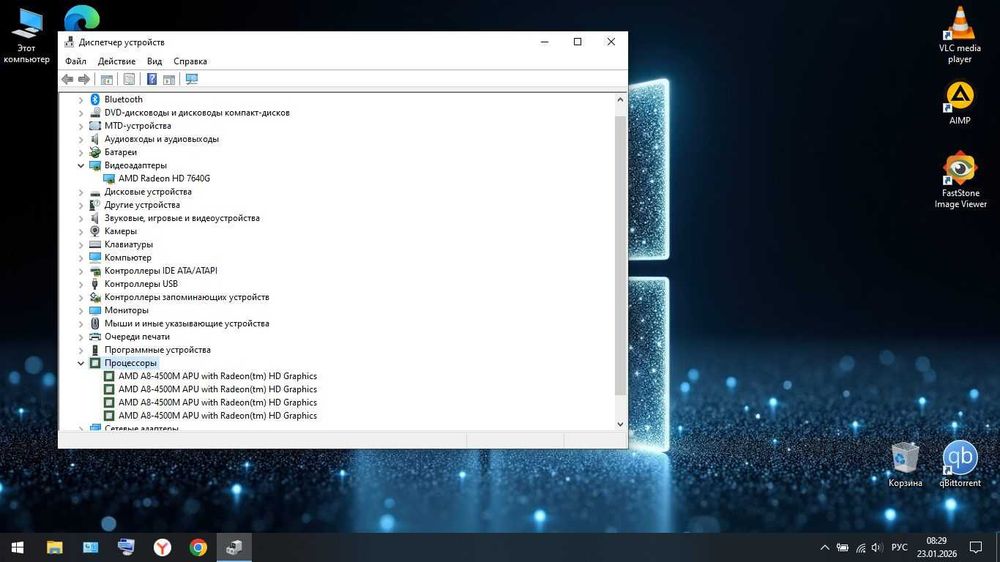
Task: Click the device tree scroll up arrow
Action: coord(620,100)
